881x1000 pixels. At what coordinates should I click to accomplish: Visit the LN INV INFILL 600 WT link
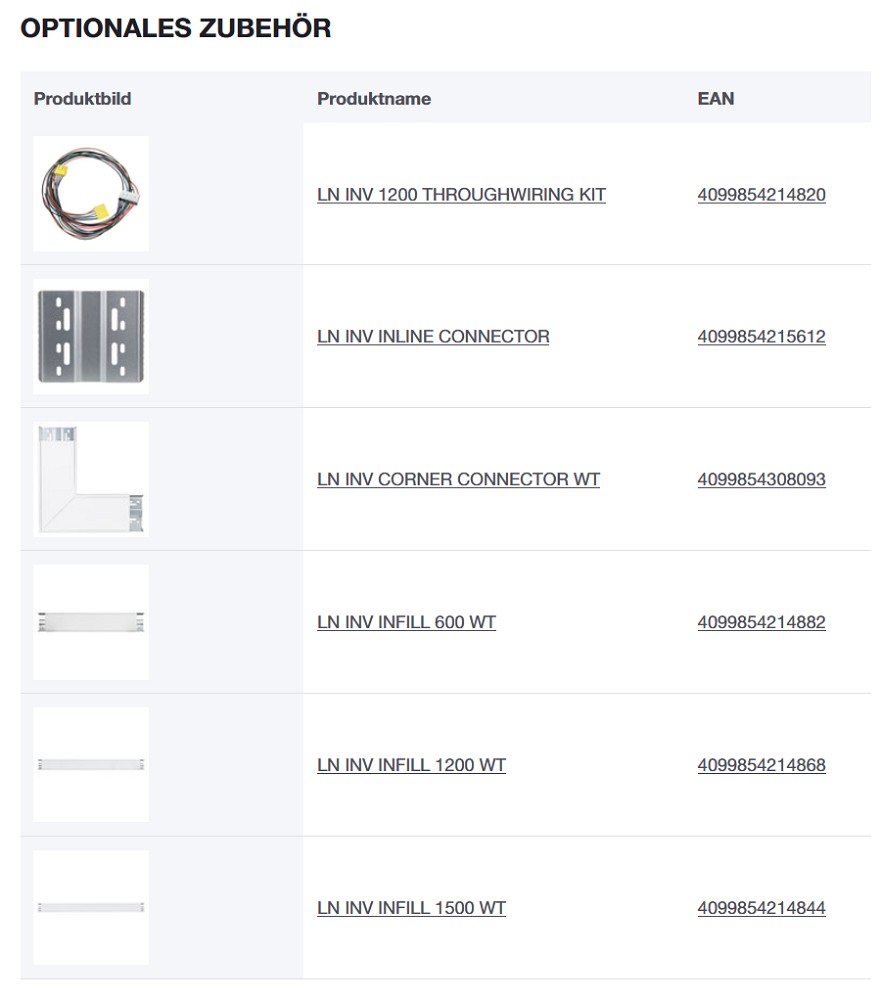pyautogui.click(x=406, y=622)
